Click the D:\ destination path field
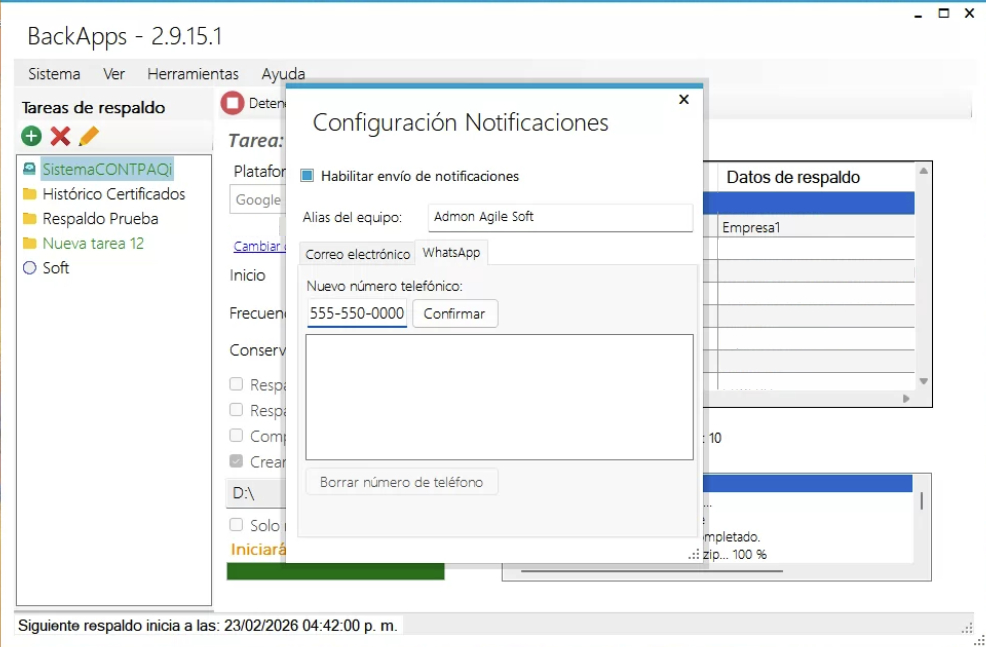986x647 pixels. [257, 494]
